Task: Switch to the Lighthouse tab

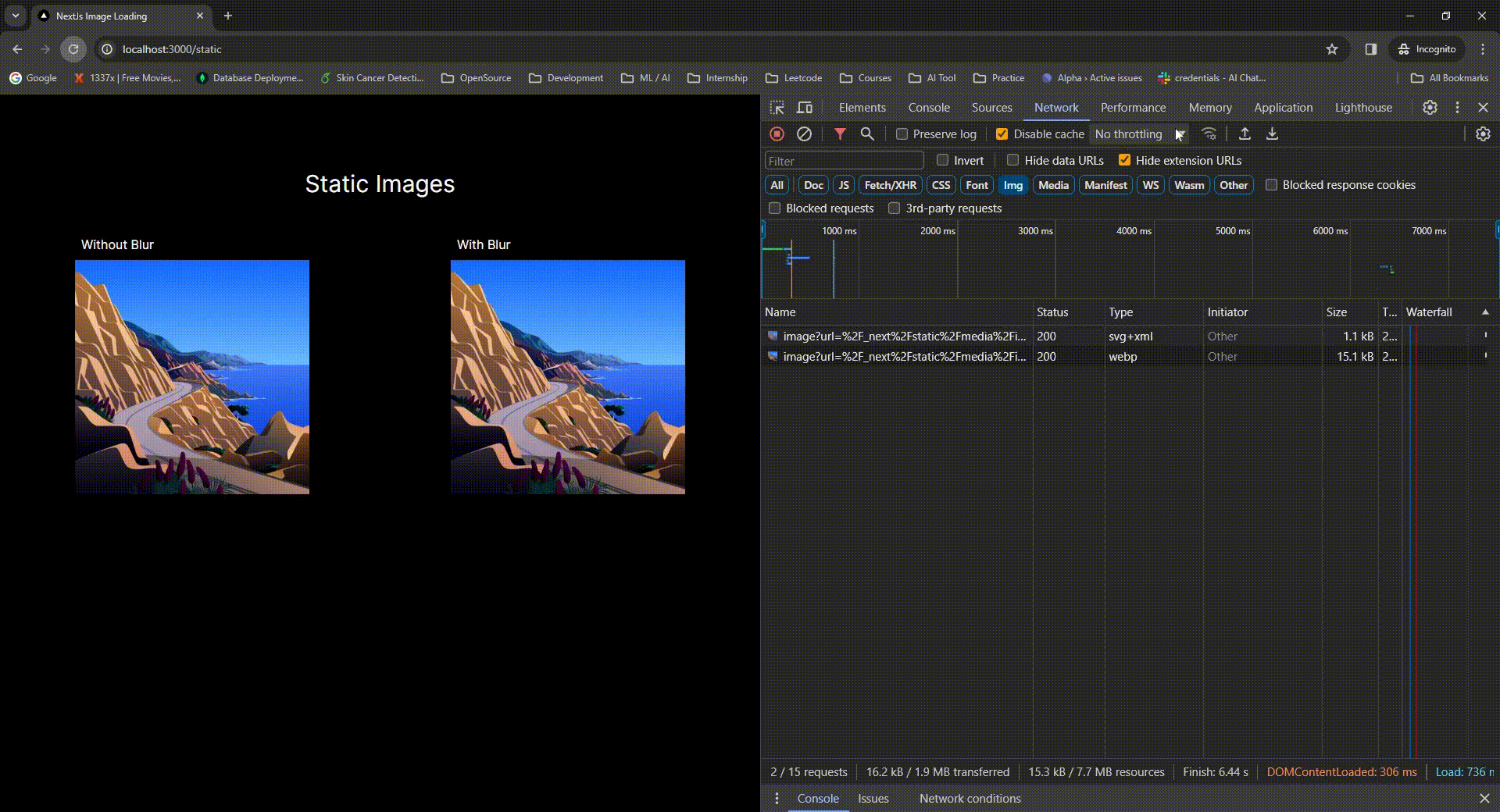Action: point(1362,108)
